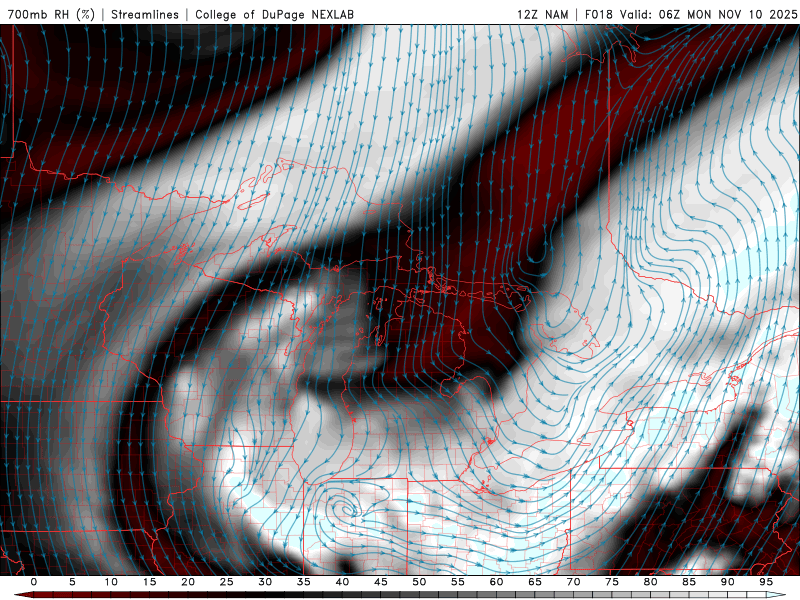The image size is (800, 600).
Task: Select the "50" percent scale label
Action: pyautogui.click(x=419, y=582)
